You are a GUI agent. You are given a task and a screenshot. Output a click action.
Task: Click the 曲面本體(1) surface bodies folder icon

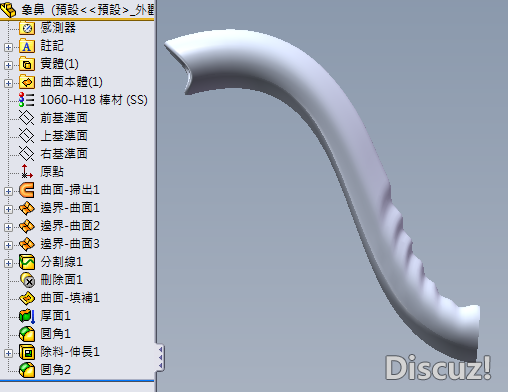(27, 82)
